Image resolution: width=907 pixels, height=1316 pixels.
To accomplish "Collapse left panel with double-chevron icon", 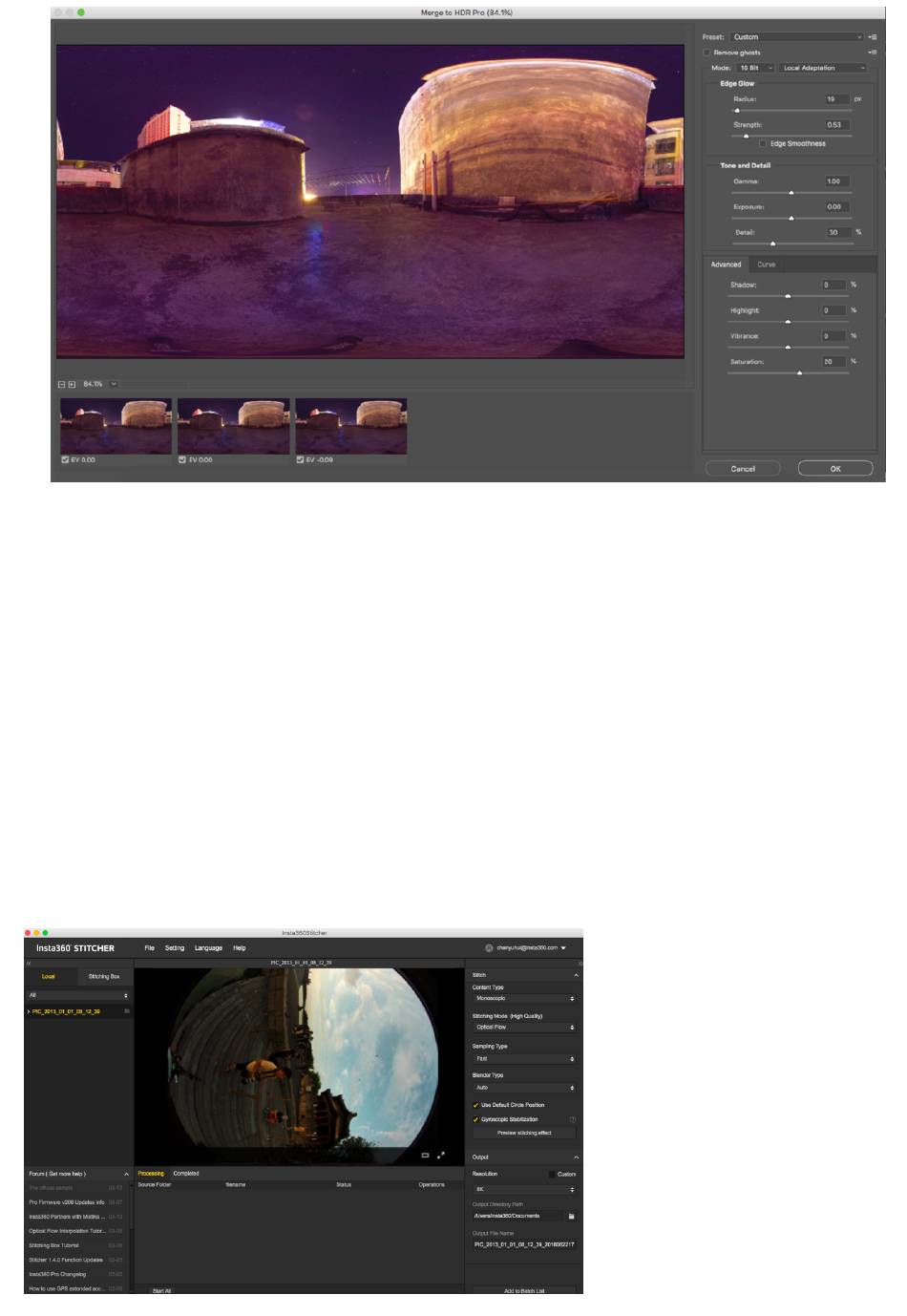I will pos(29,963).
